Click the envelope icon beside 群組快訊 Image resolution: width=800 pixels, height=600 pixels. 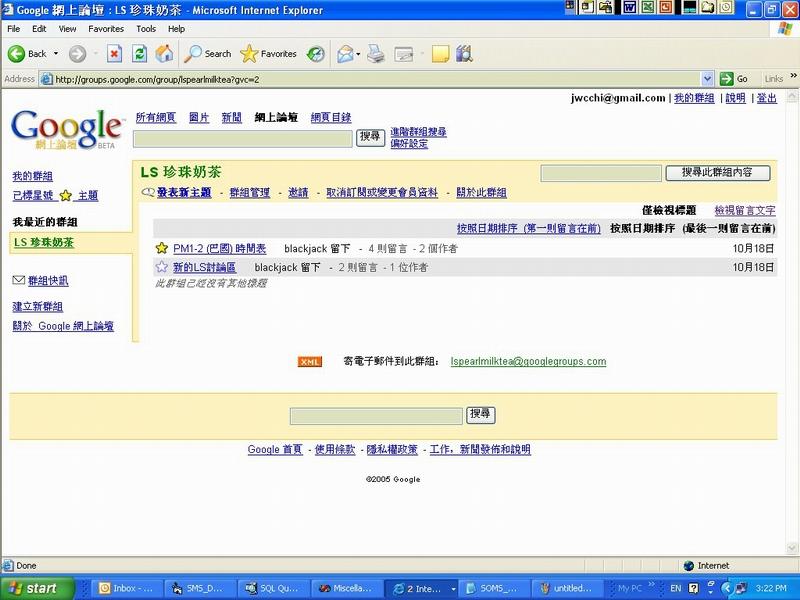(x=18, y=280)
